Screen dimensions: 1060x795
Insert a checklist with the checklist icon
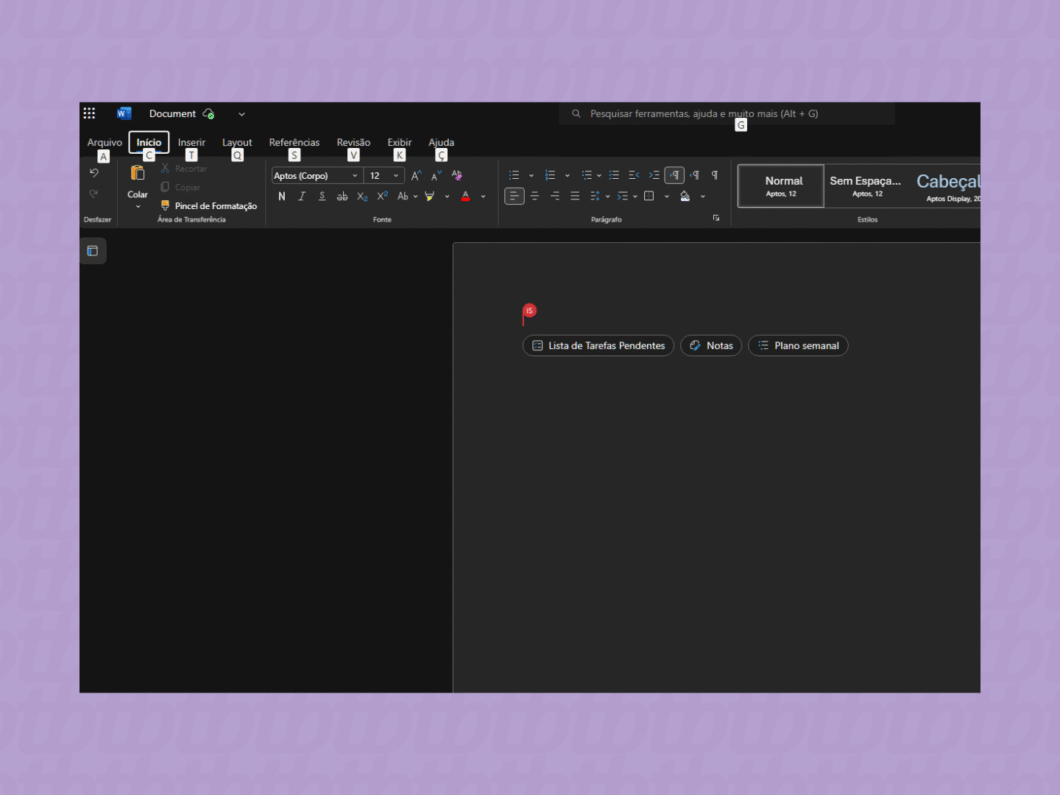click(x=613, y=176)
